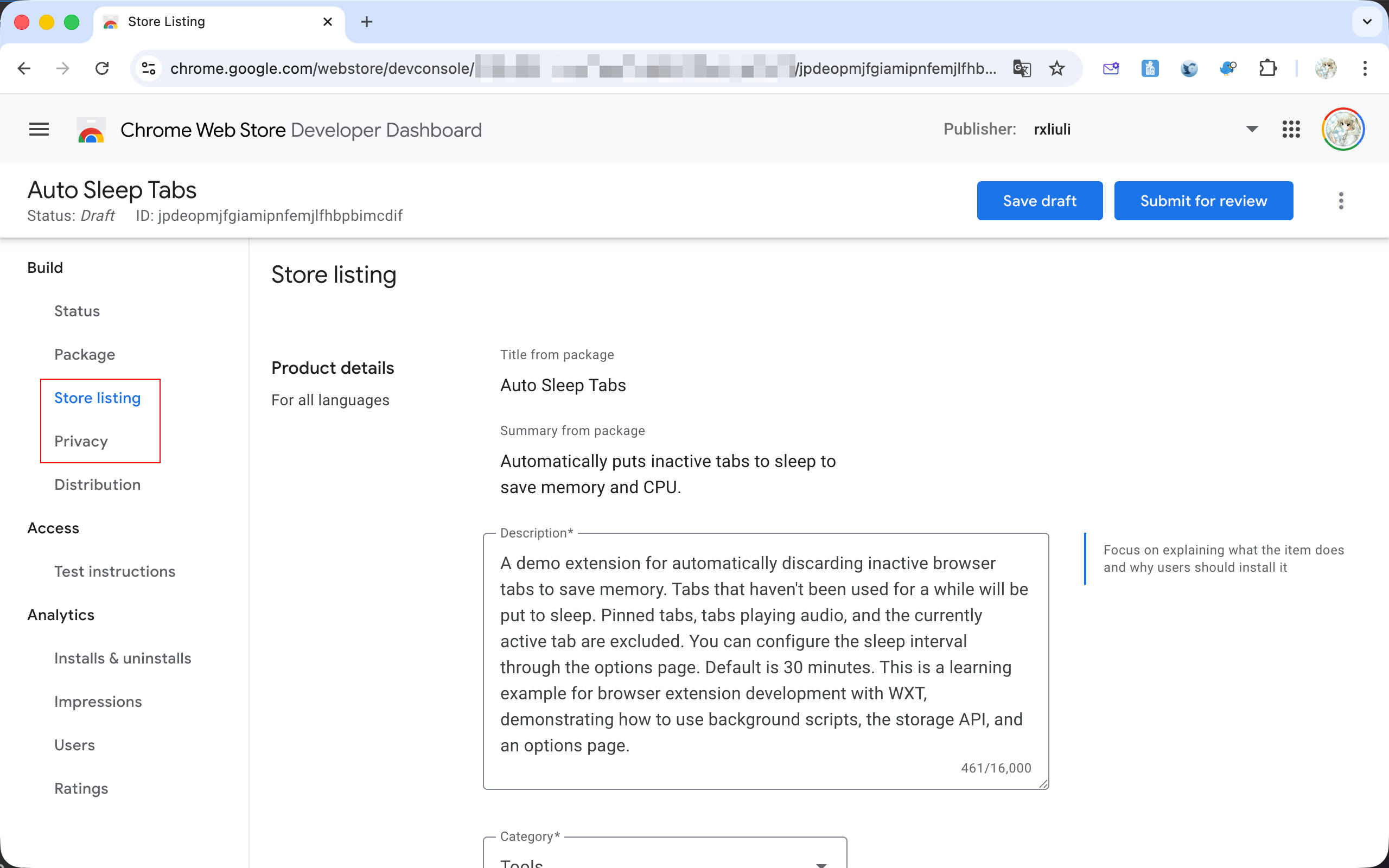Go to the Privacy section

point(81,442)
